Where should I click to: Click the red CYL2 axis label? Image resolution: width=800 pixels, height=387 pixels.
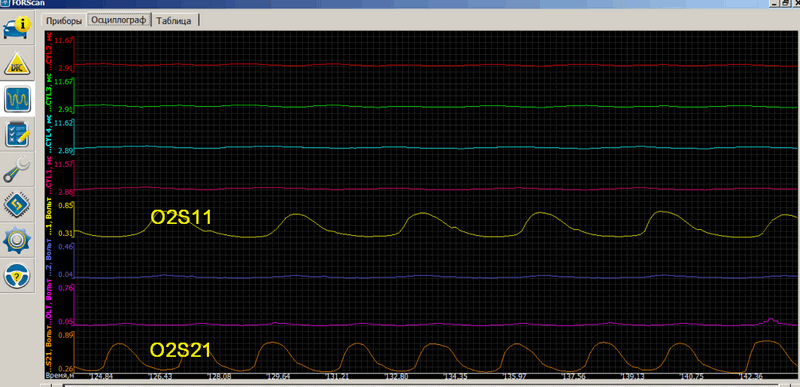coord(49,53)
